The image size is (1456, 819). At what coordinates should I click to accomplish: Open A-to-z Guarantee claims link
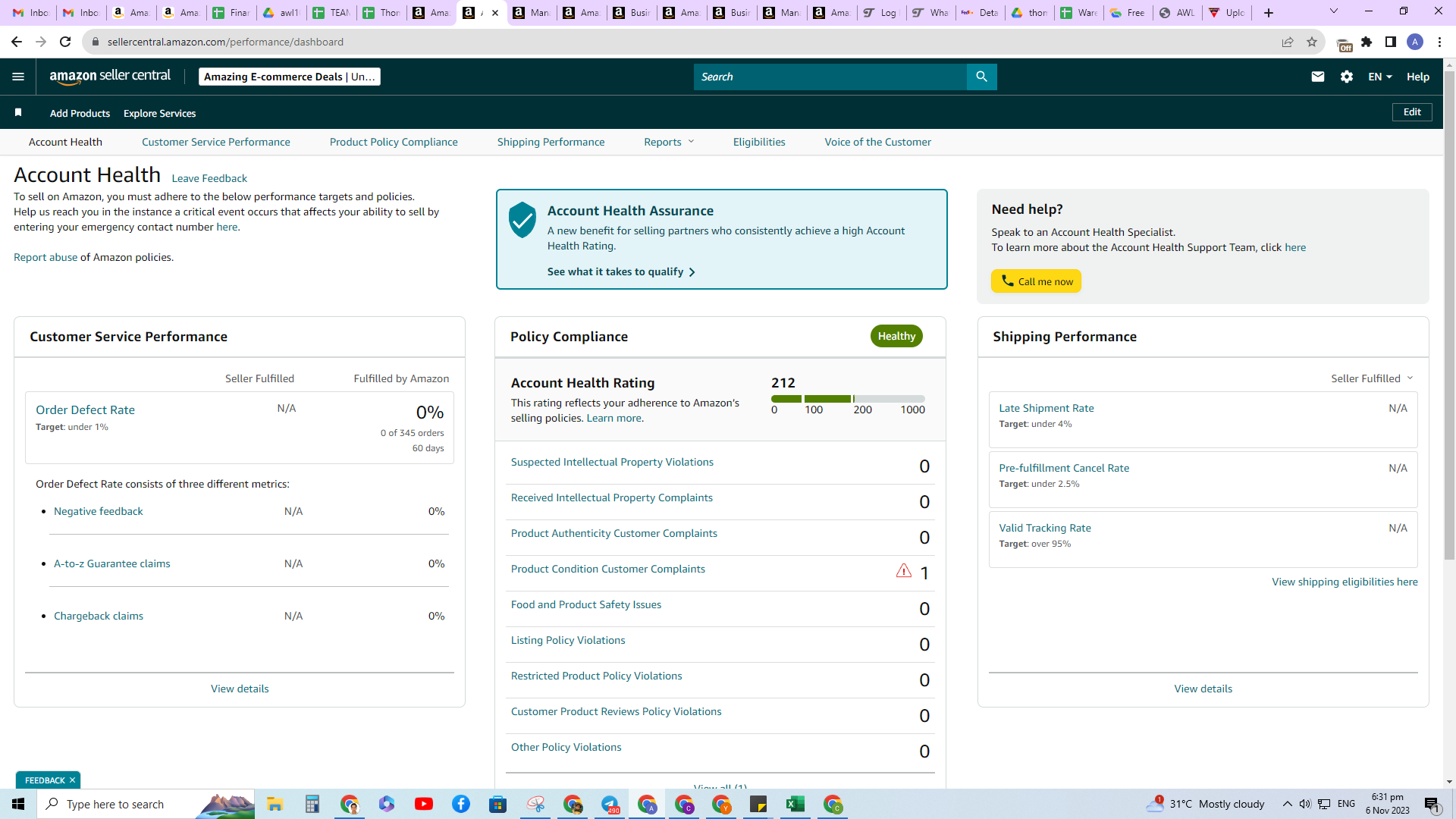pos(112,563)
